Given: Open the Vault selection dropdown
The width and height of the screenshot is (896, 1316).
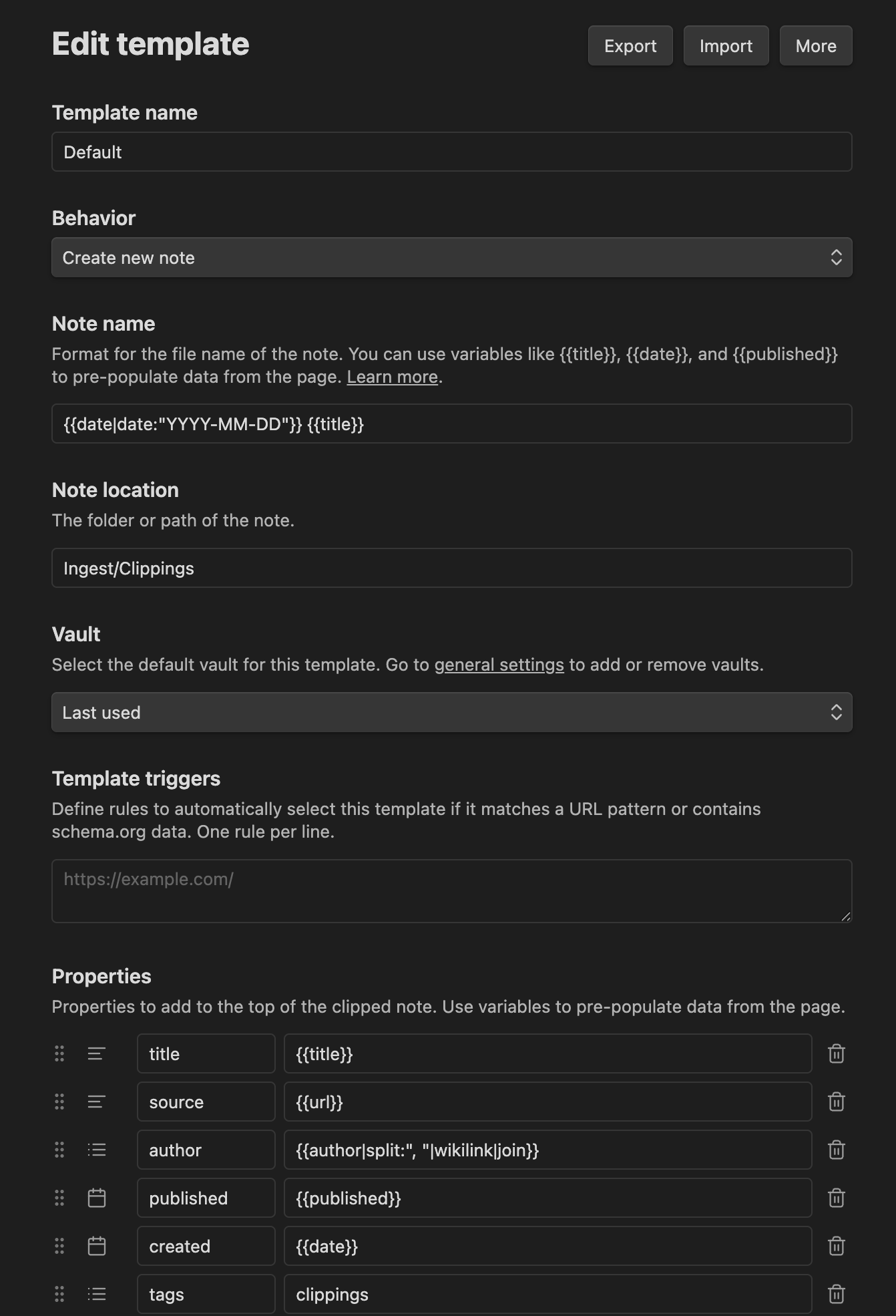Looking at the screenshot, I should [x=452, y=712].
